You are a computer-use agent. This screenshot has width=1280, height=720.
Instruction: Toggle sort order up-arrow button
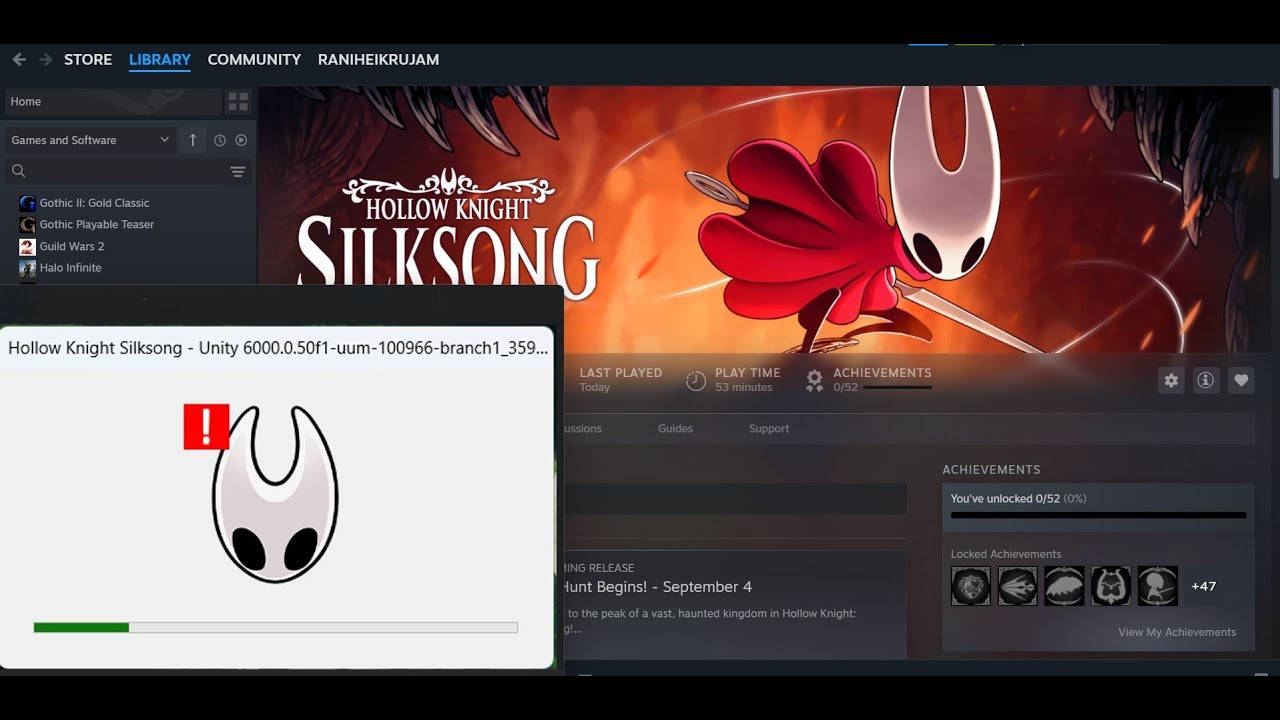(x=193, y=140)
